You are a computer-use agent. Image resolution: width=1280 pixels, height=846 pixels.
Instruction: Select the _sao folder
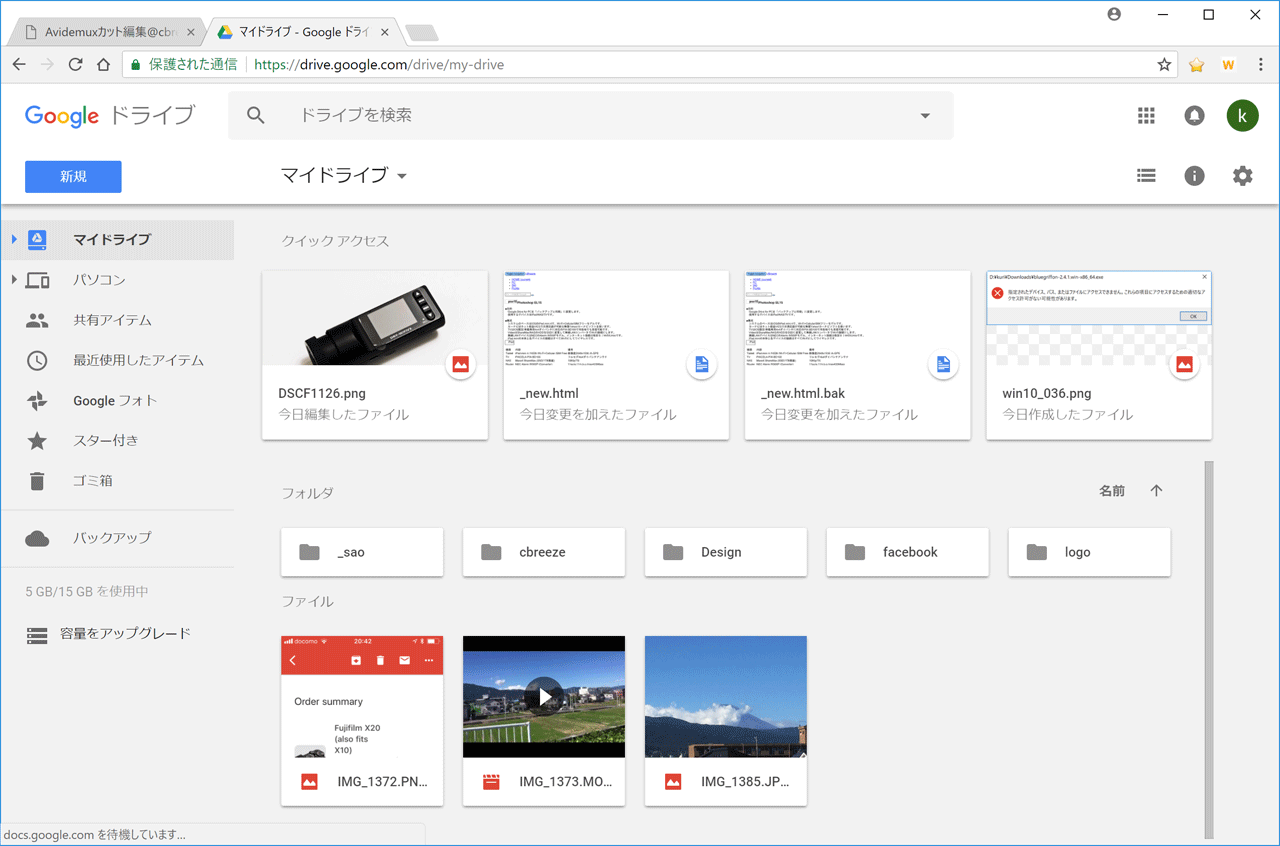[x=362, y=552]
